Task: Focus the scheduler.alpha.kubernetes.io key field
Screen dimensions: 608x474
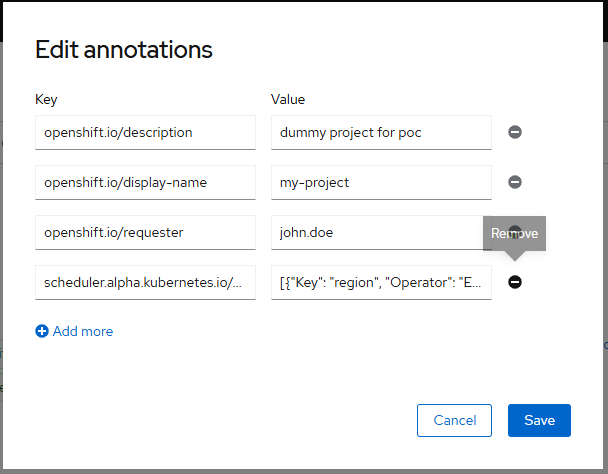Action: tap(145, 282)
